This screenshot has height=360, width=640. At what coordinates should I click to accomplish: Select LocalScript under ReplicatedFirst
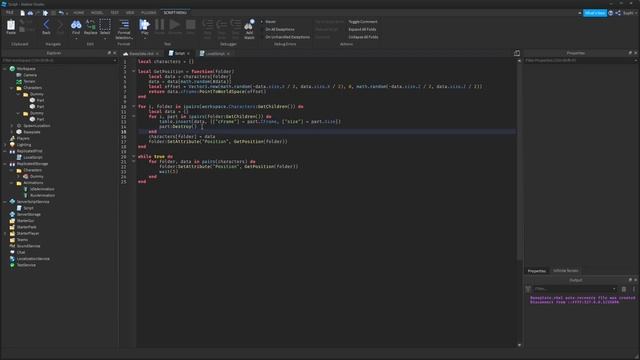point(33,157)
